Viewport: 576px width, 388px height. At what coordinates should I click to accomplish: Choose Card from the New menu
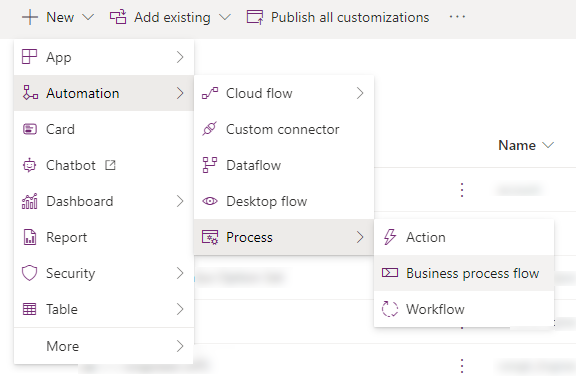(x=104, y=129)
